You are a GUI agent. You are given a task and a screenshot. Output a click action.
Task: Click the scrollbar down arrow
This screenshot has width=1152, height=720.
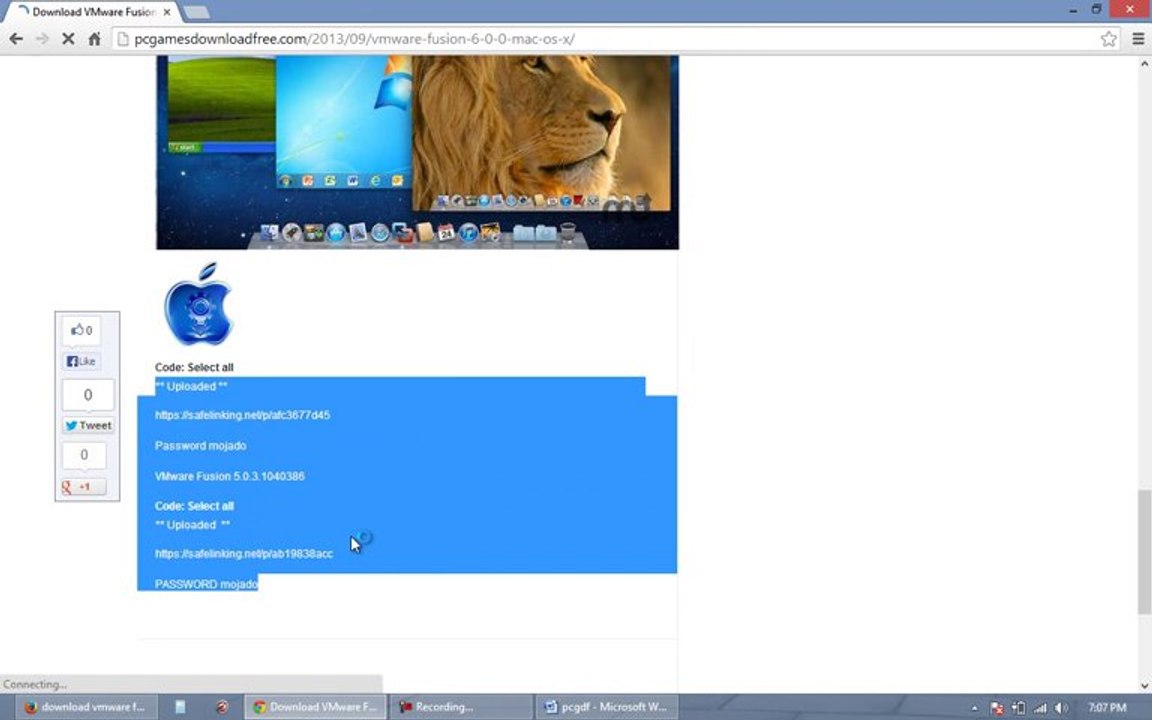[x=1144, y=685]
